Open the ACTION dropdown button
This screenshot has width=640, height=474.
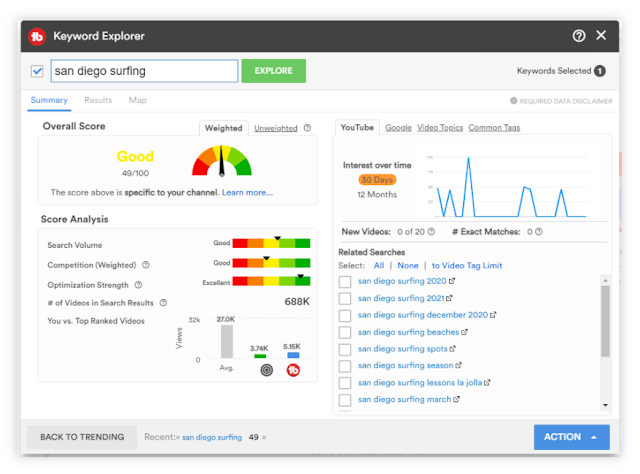click(571, 437)
